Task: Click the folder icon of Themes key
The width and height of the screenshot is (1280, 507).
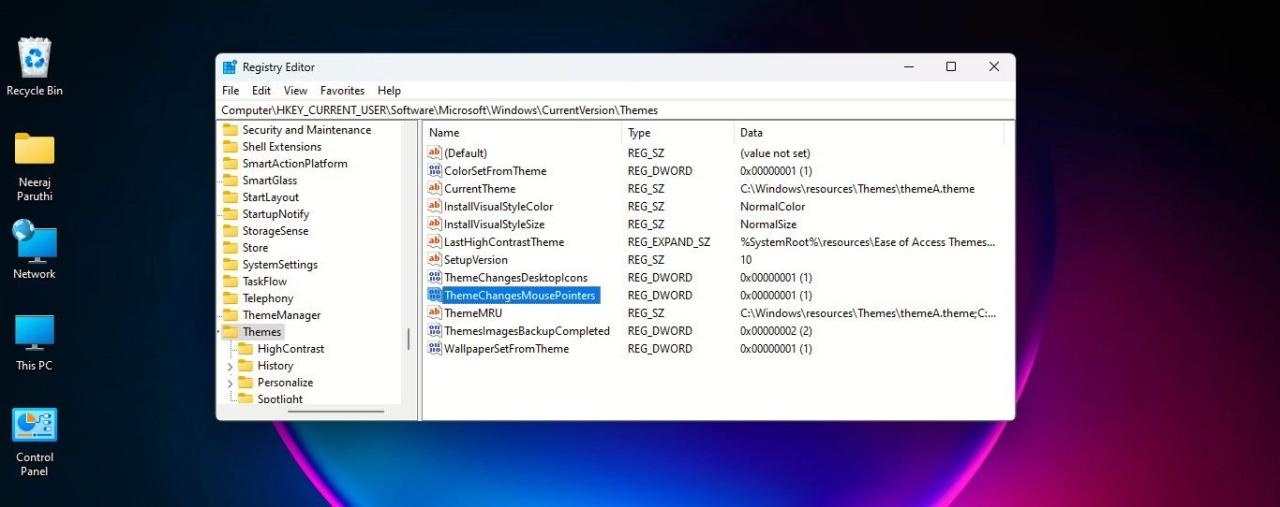Action: tap(230, 332)
